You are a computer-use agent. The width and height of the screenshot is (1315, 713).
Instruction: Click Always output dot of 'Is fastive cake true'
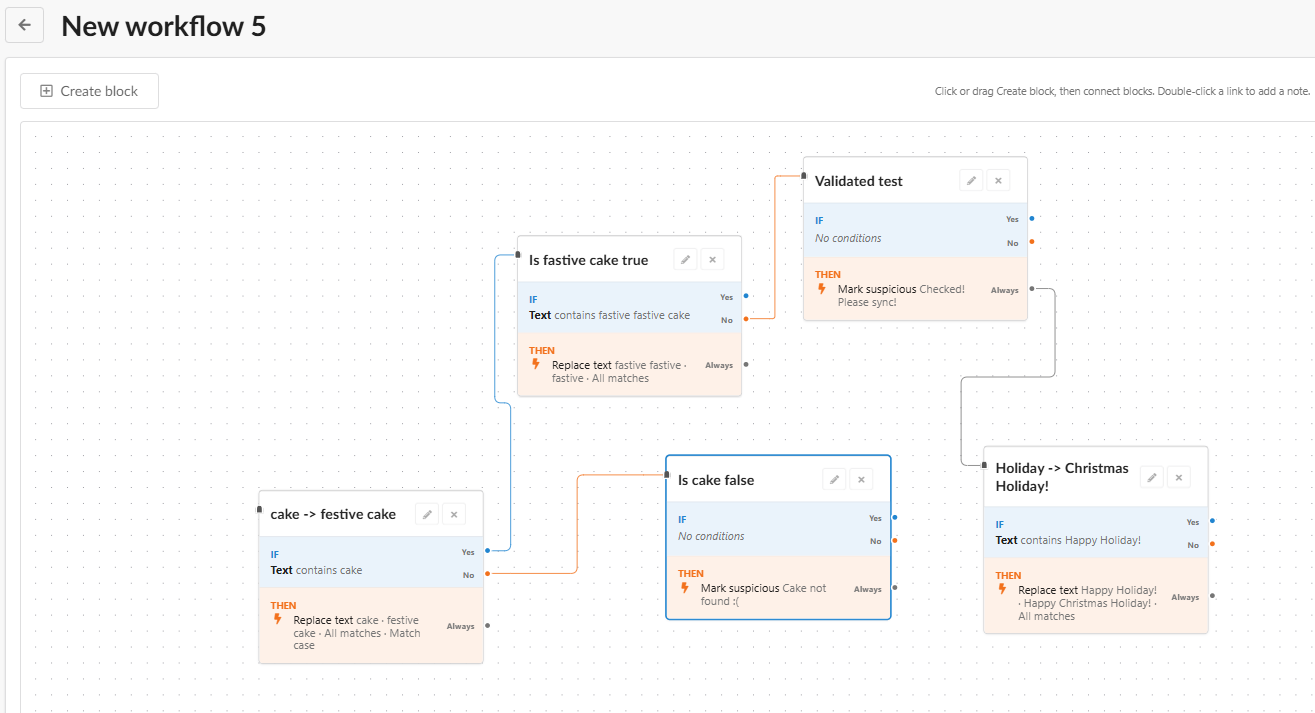pyautogui.click(x=746, y=364)
